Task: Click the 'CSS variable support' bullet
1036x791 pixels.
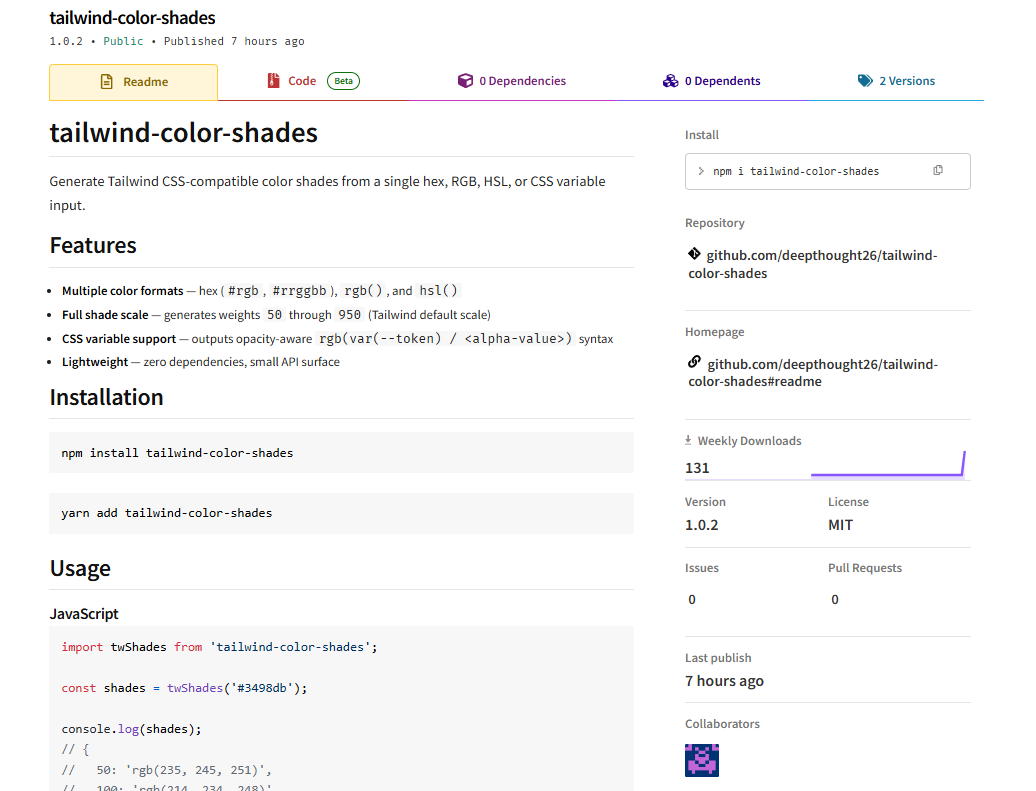Action: point(338,338)
